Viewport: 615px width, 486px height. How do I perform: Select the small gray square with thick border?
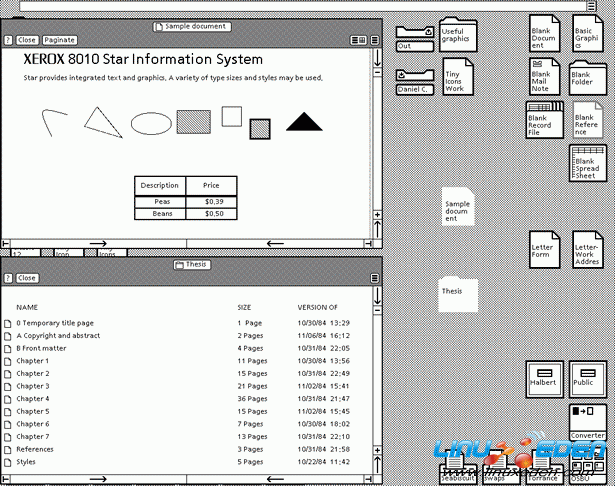260,129
